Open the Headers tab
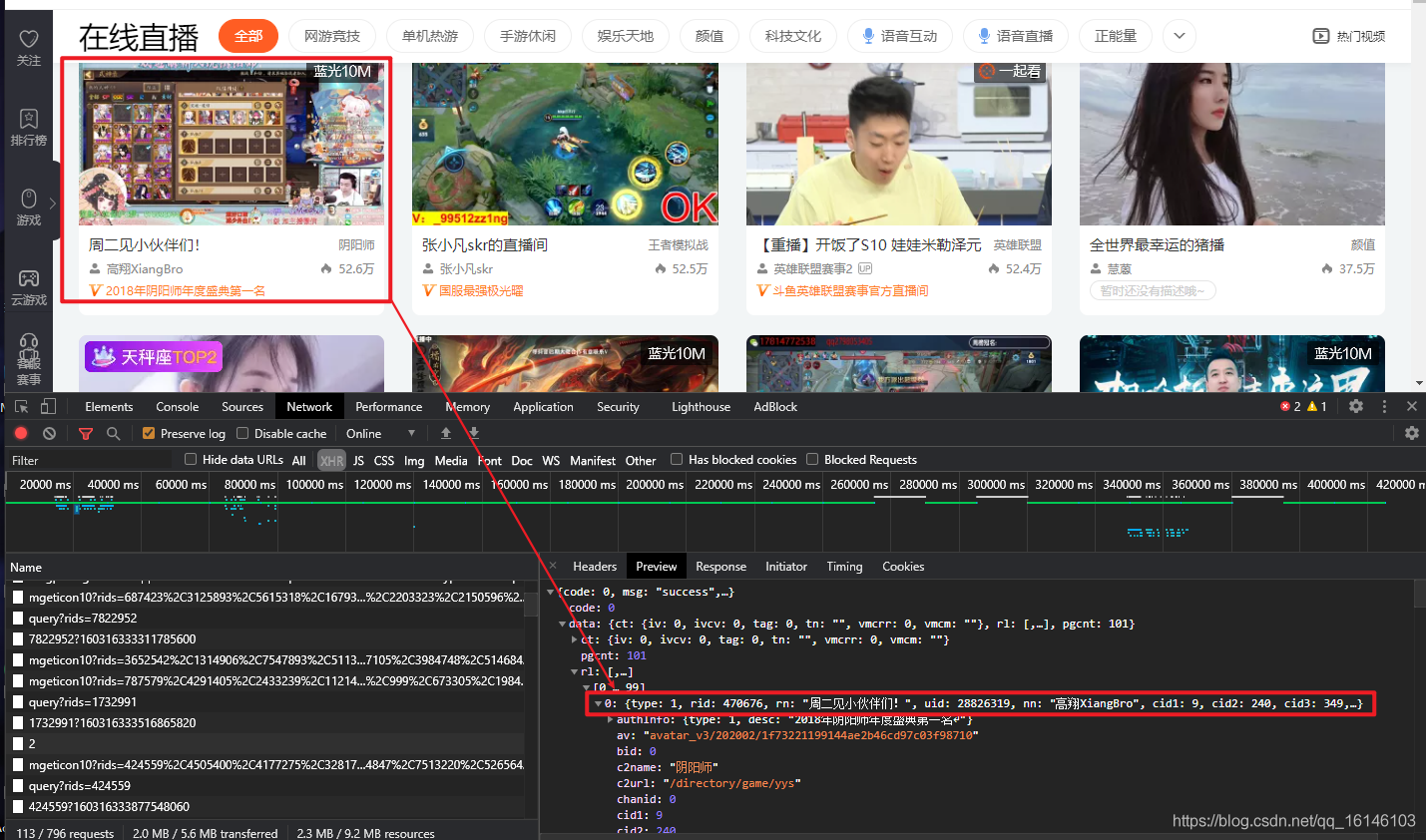 595,566
